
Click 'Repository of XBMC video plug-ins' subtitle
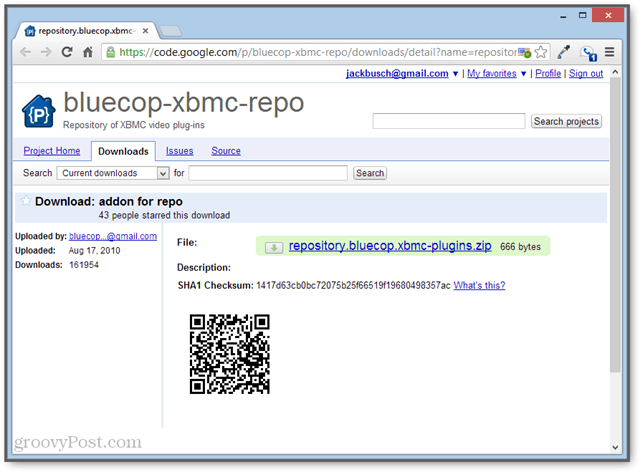pos(134,125)
